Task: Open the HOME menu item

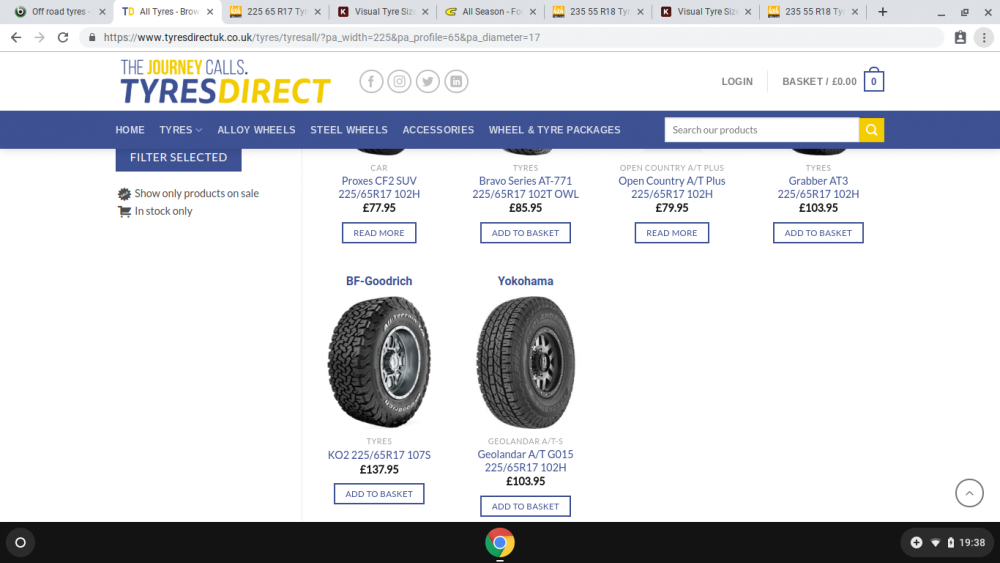Action: [130, 130]
